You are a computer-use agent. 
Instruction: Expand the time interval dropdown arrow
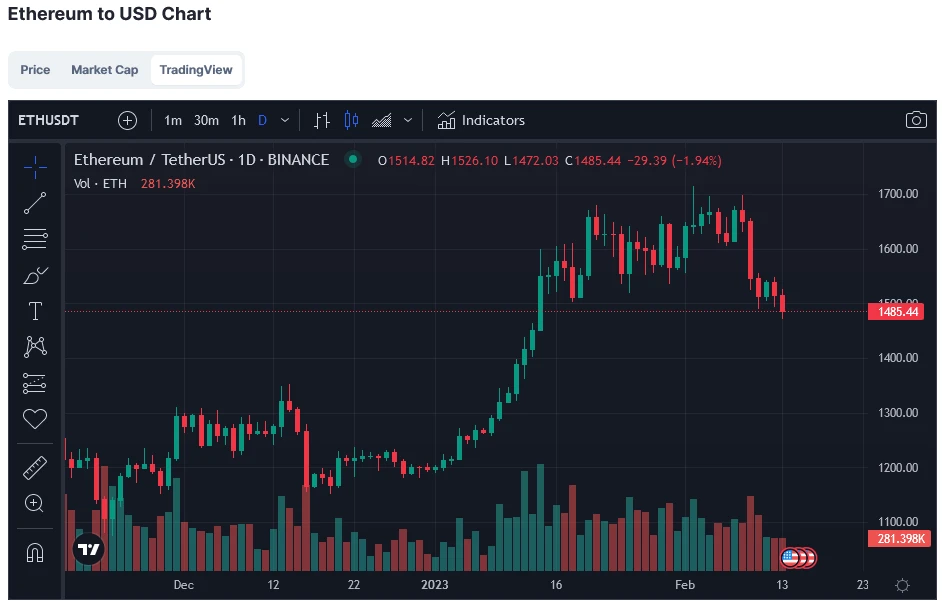pyautogui.click(x=285, y=120)
